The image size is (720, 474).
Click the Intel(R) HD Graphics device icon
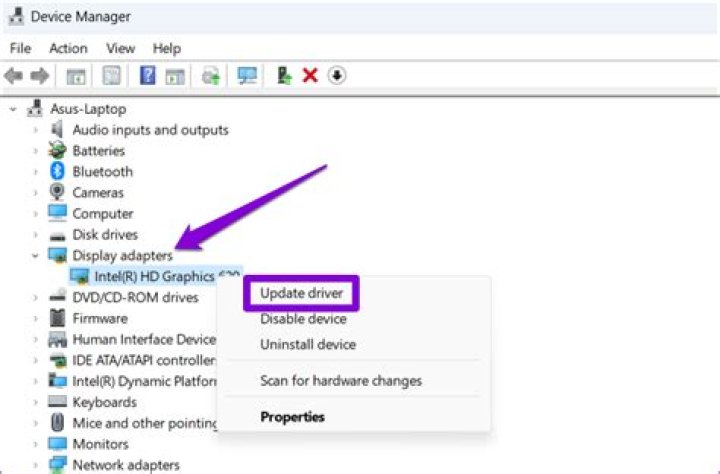point(79,276)
